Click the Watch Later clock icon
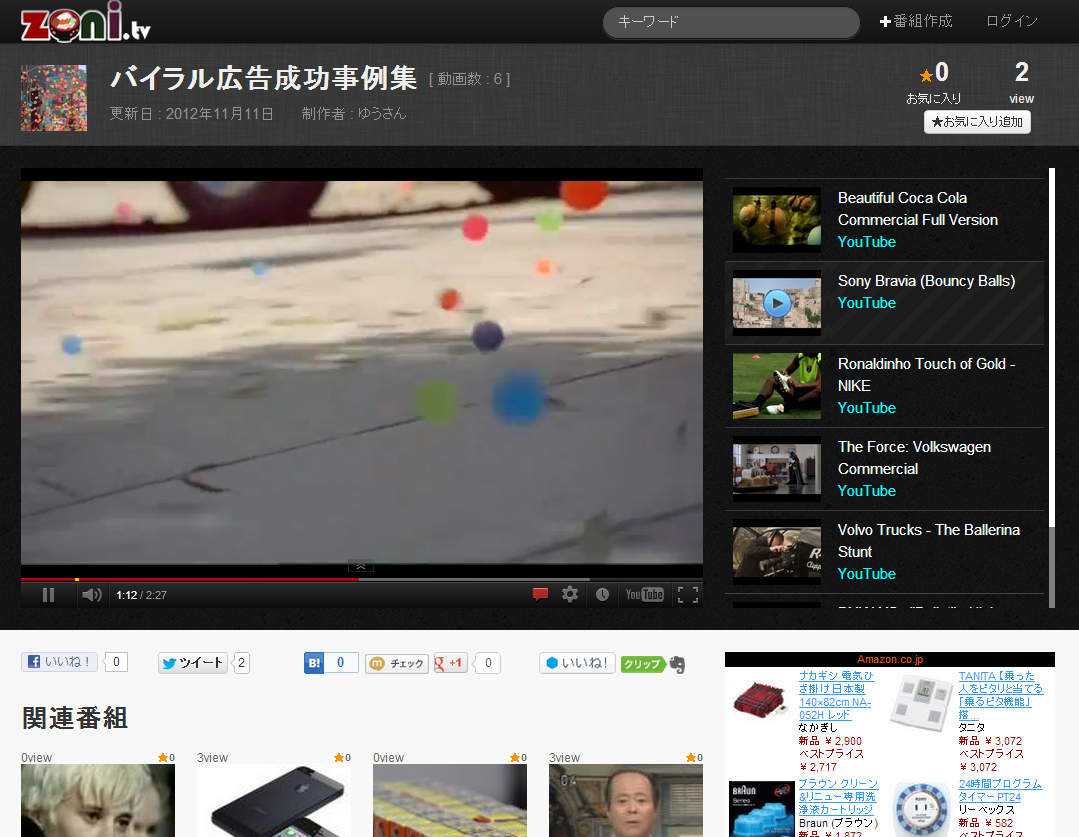1079x837 pixels. (602, 594)
